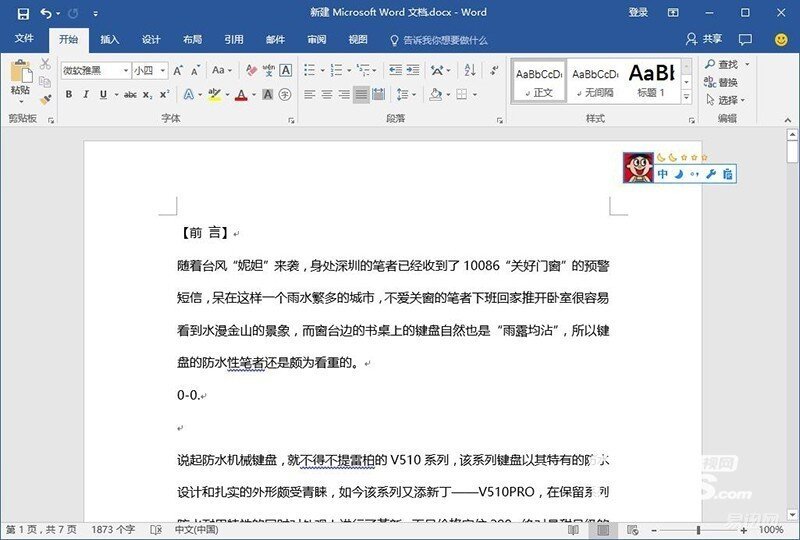800x540 pixels.
Task: Activate the Format Painter brush
Action: [x=45, y=99]
